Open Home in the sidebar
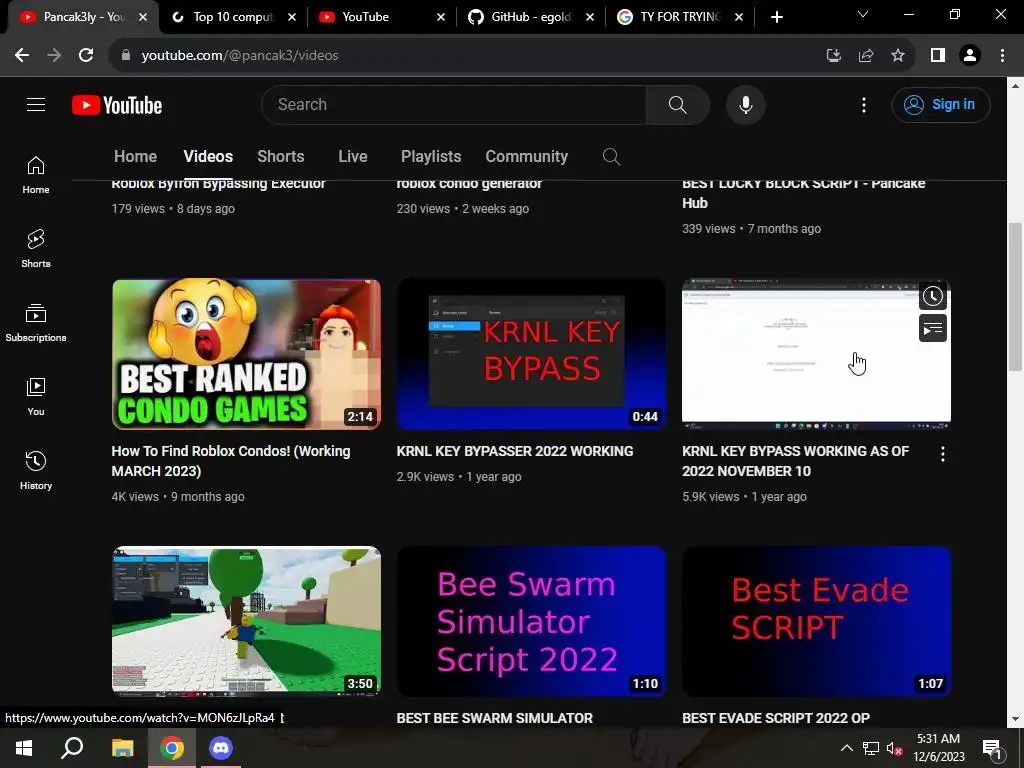Screen dimensions: 1024x768 (36, 175)
